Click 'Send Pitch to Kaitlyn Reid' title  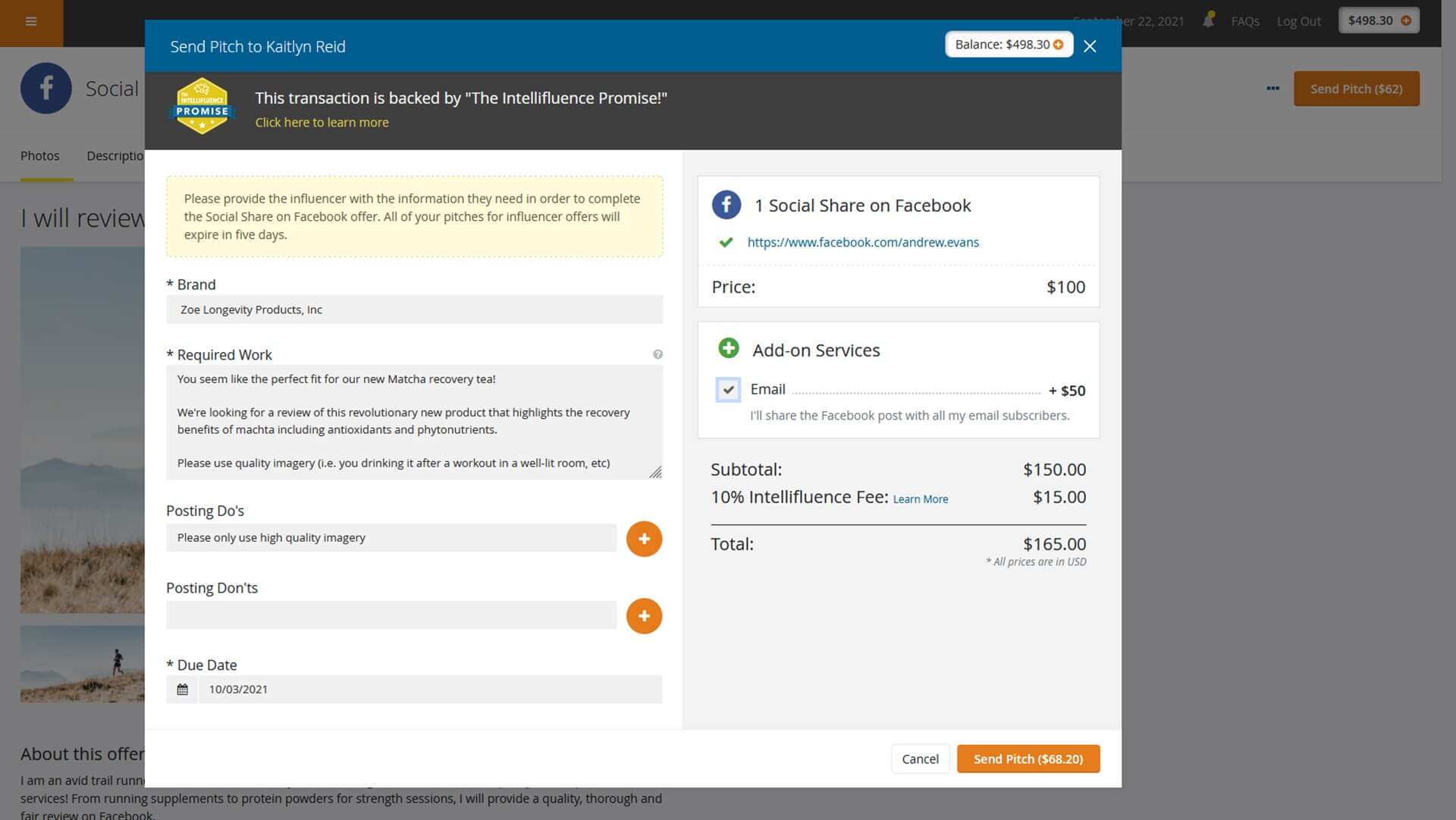pos(258,46)
